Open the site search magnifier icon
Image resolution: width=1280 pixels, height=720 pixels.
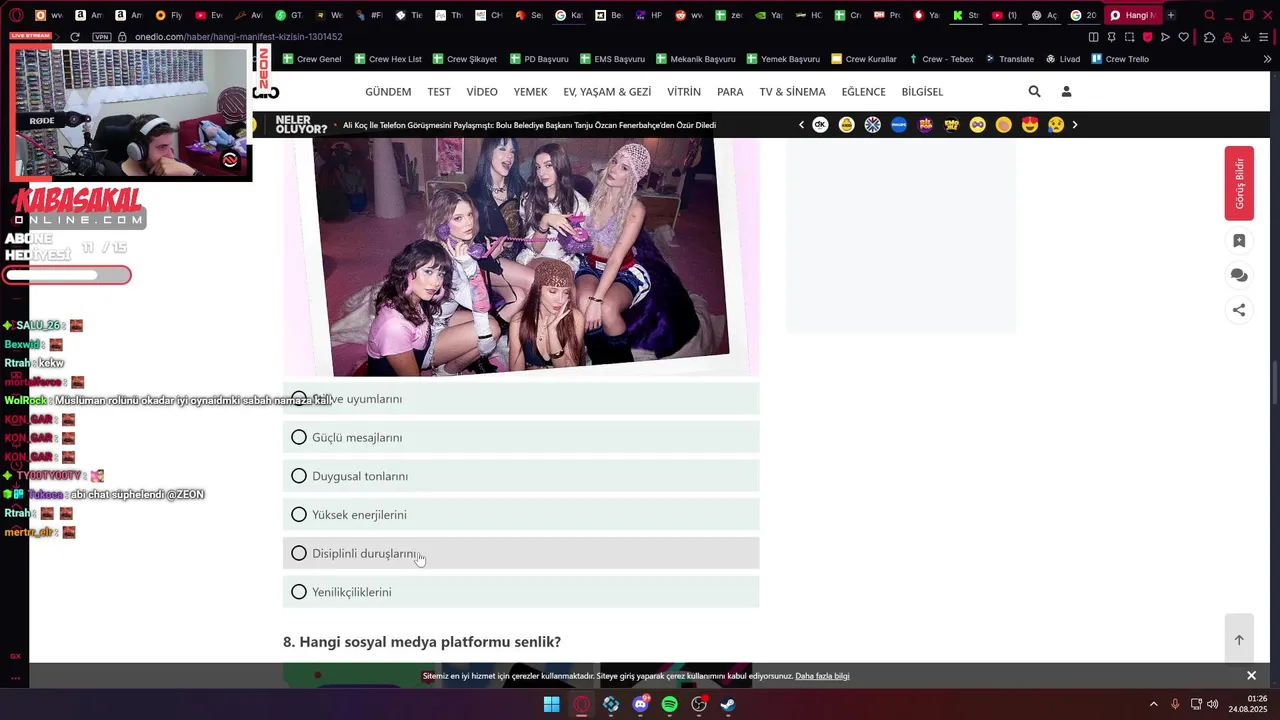point(1034,91)
